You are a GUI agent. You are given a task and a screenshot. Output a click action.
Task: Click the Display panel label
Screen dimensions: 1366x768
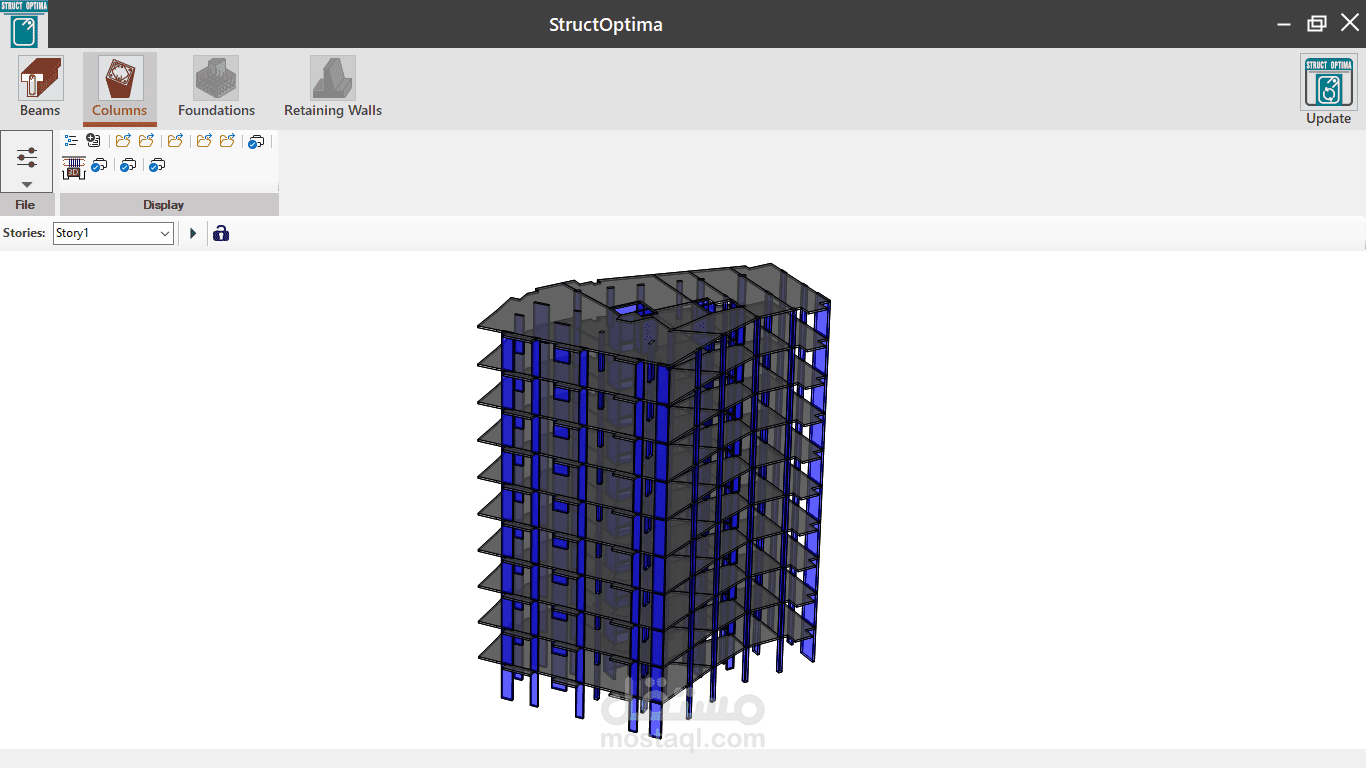coord(164,205)
